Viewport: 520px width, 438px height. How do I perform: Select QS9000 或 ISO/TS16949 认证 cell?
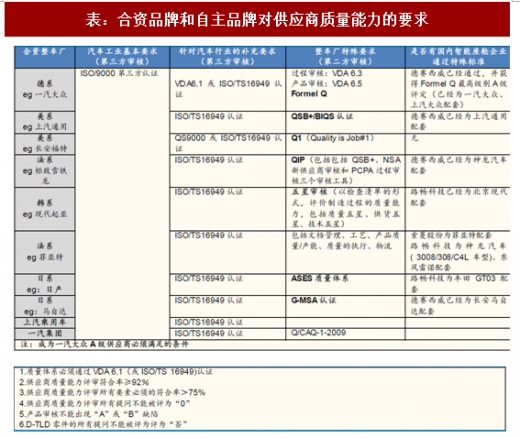pyautogui.click(x=228, y=143)
